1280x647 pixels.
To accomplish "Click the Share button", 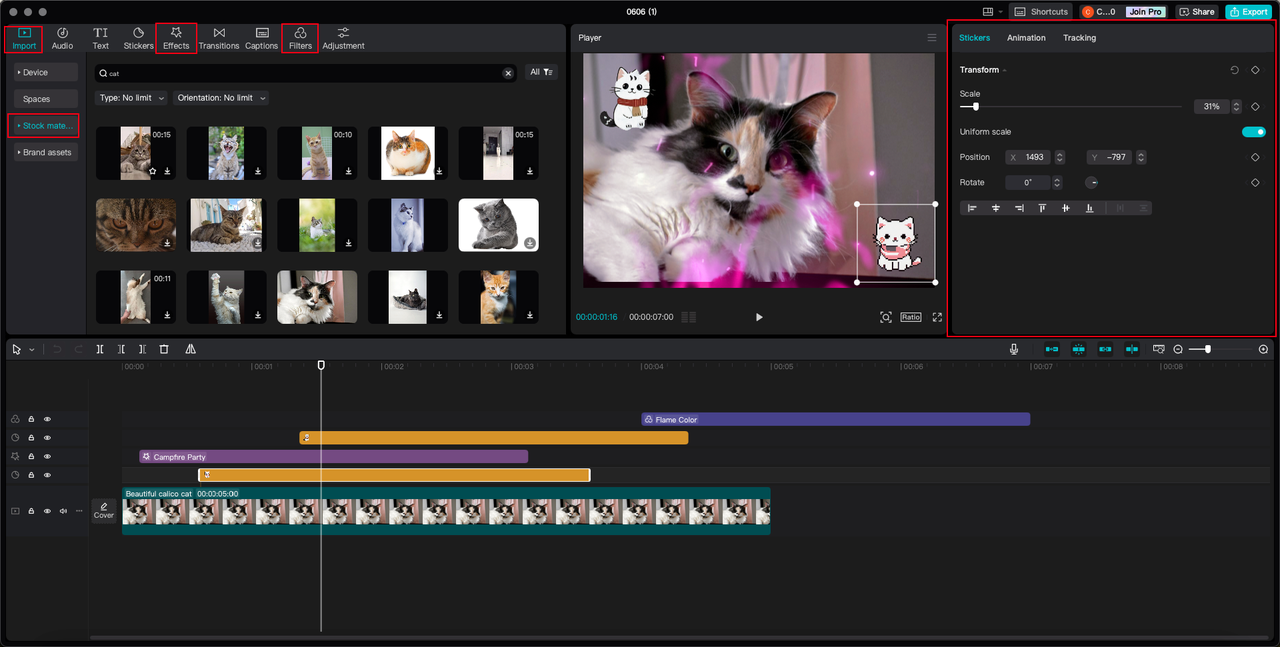I will coord(1197,12).
